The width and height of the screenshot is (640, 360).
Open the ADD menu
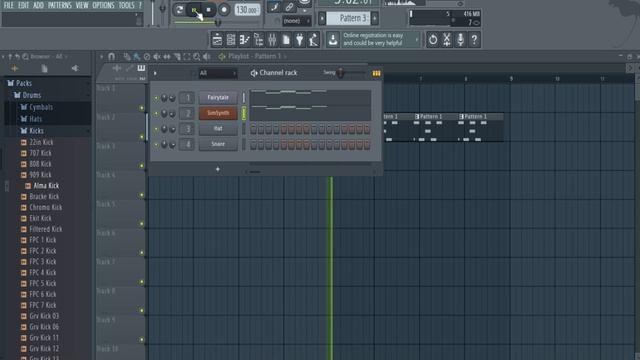pos(38,5)
